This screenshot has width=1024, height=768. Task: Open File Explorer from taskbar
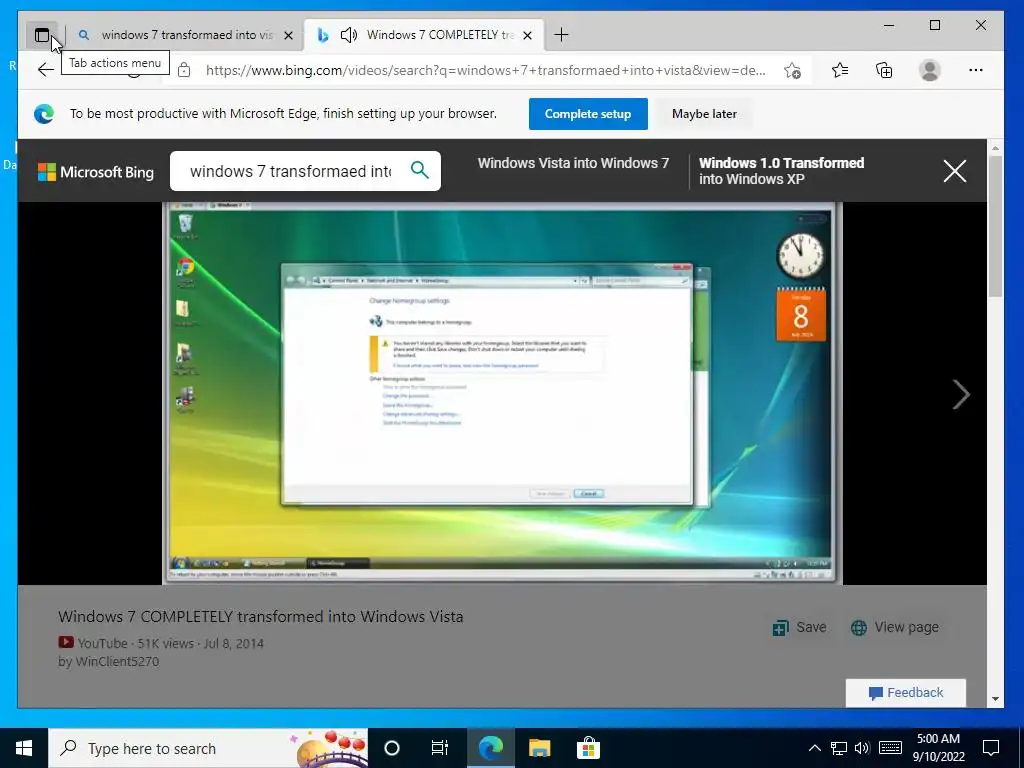click(539, 748)
